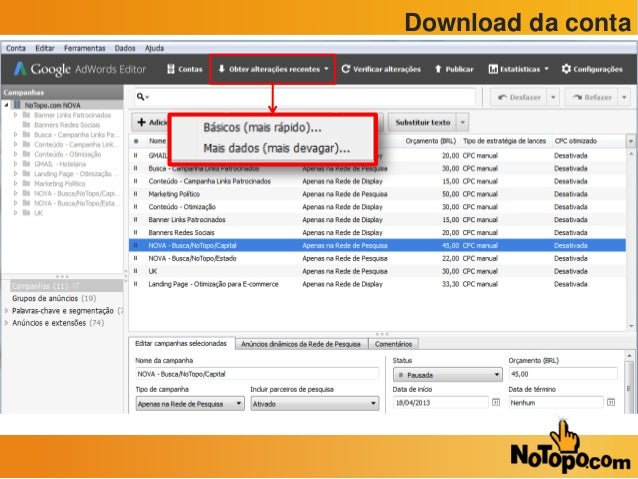
Task: Open Tipo de campanha dropdown
Action: (190, 404)
